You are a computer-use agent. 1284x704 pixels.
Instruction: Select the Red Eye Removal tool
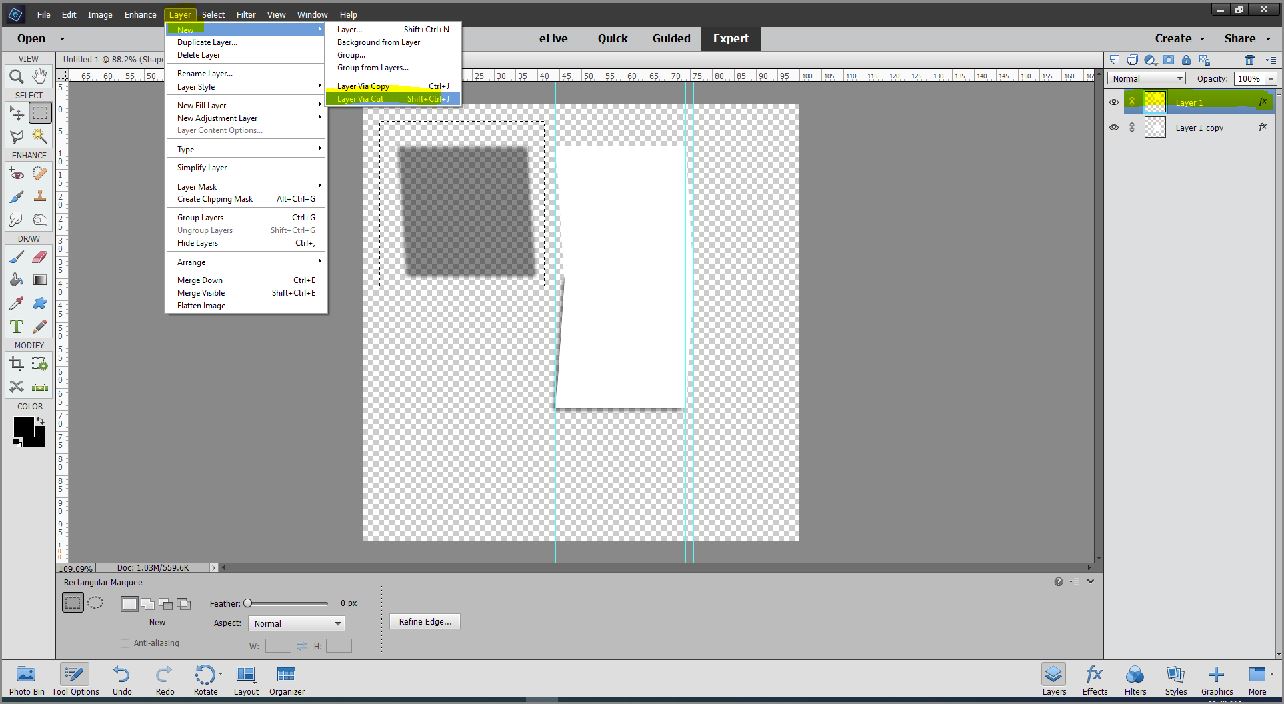16,173
